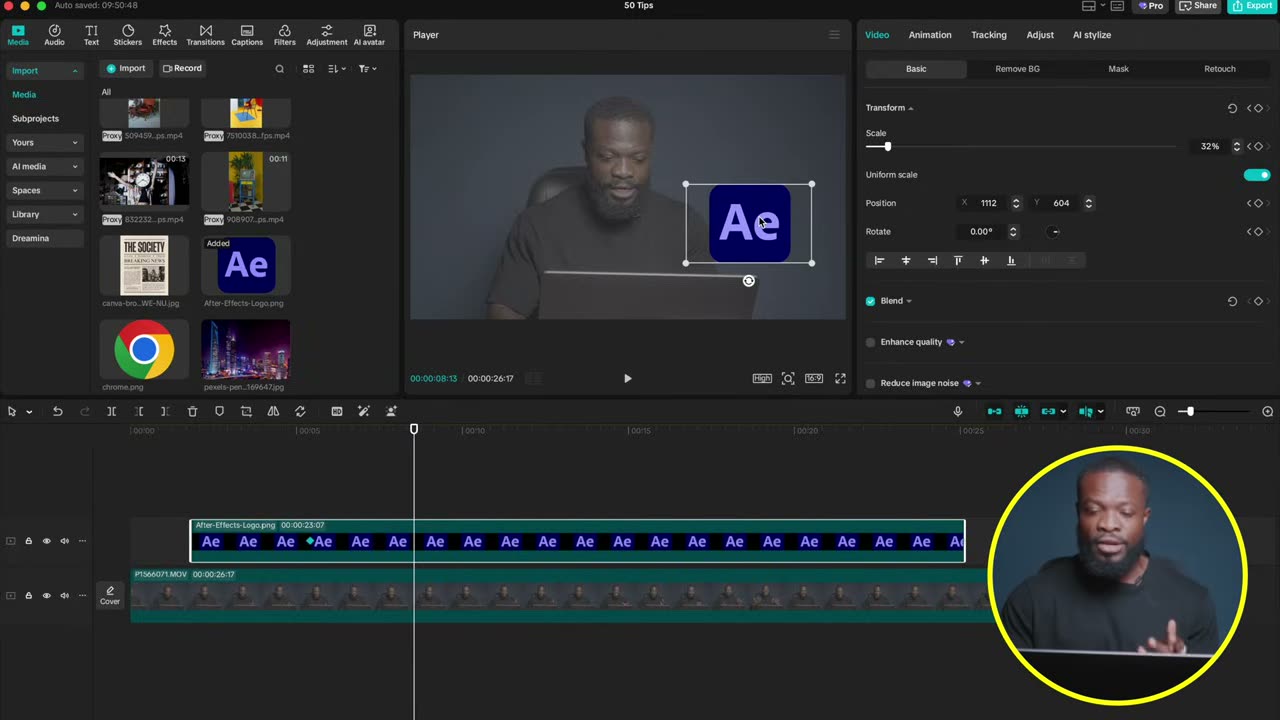The width and height of the screenshot is (1280, 720).
Task: Click the Rotate dial control
Action: pyautogui.click(x=1054, y=232)
